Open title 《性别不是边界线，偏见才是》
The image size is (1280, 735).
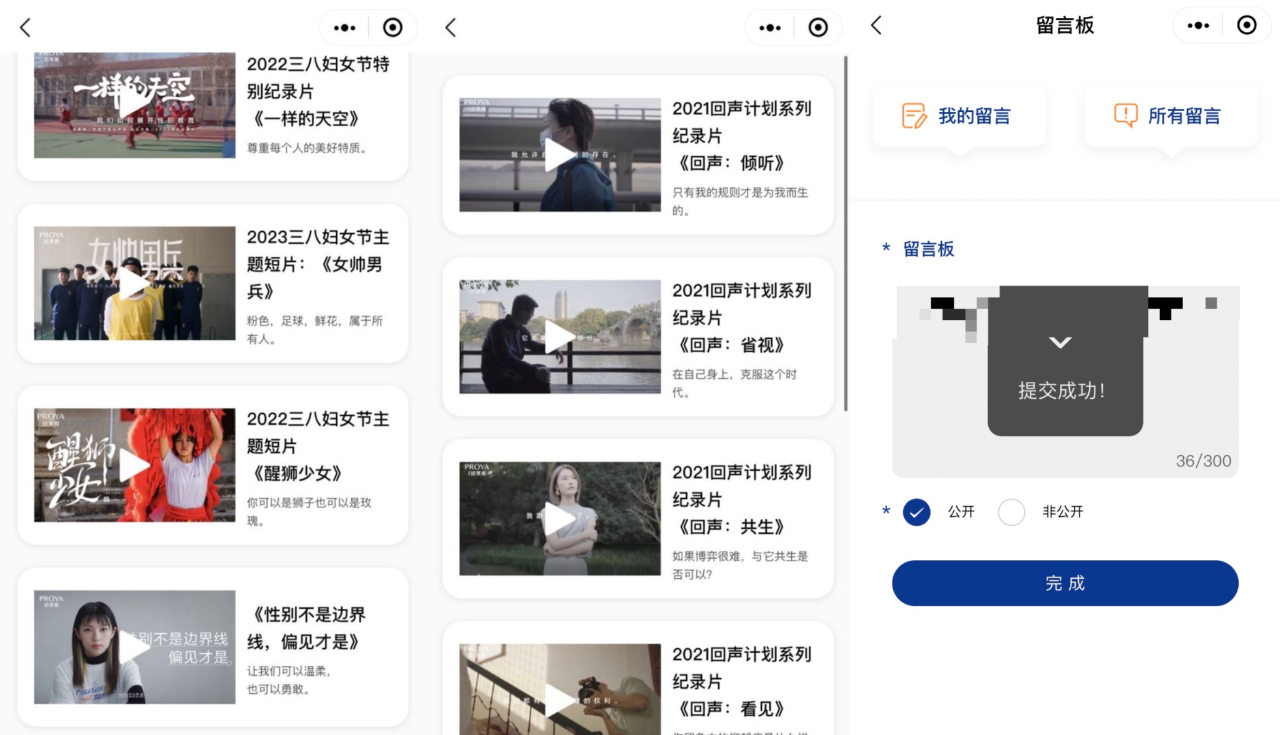point(307,628)
